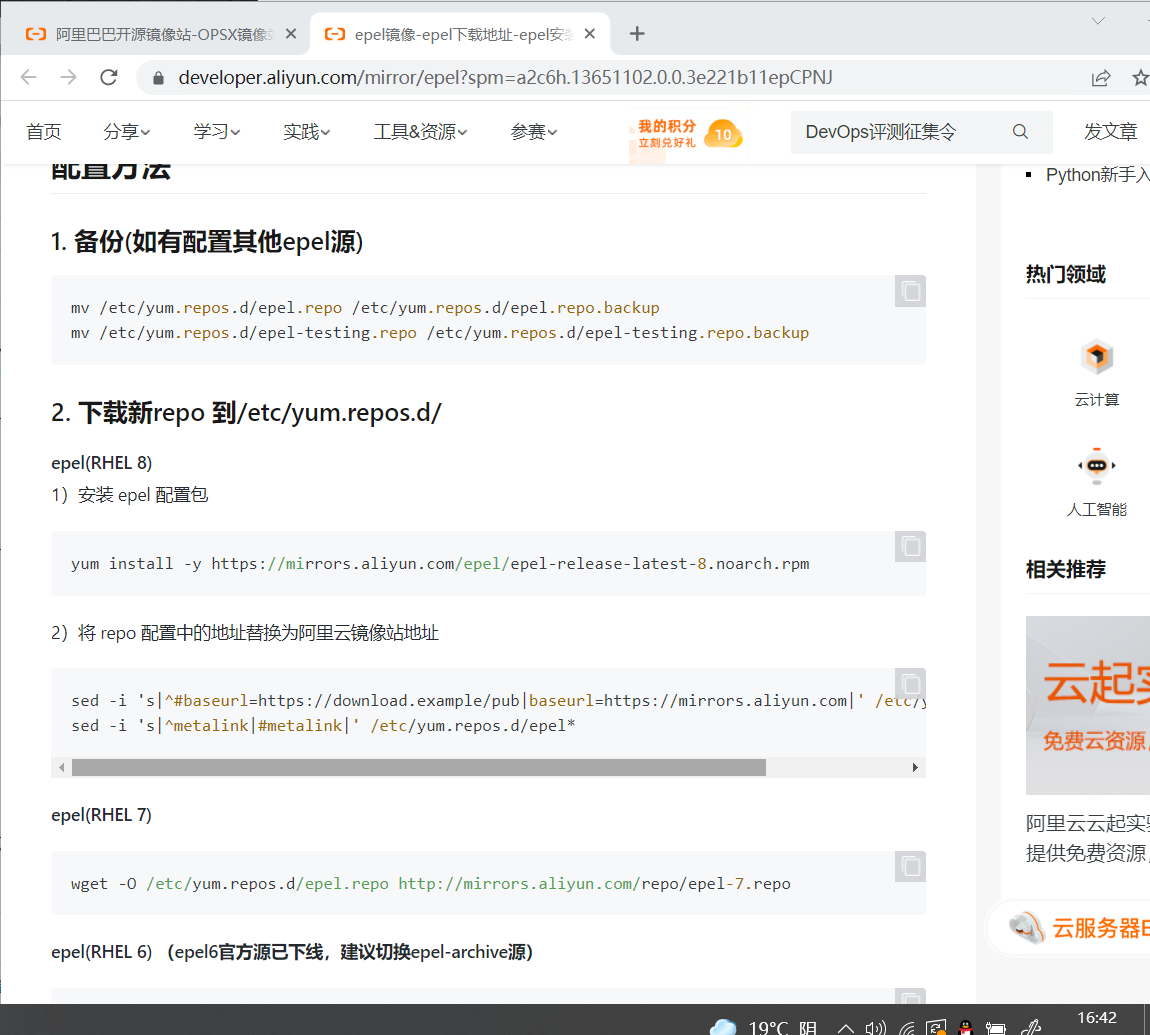Expand the 工具&资源 menu

point(420,132)
